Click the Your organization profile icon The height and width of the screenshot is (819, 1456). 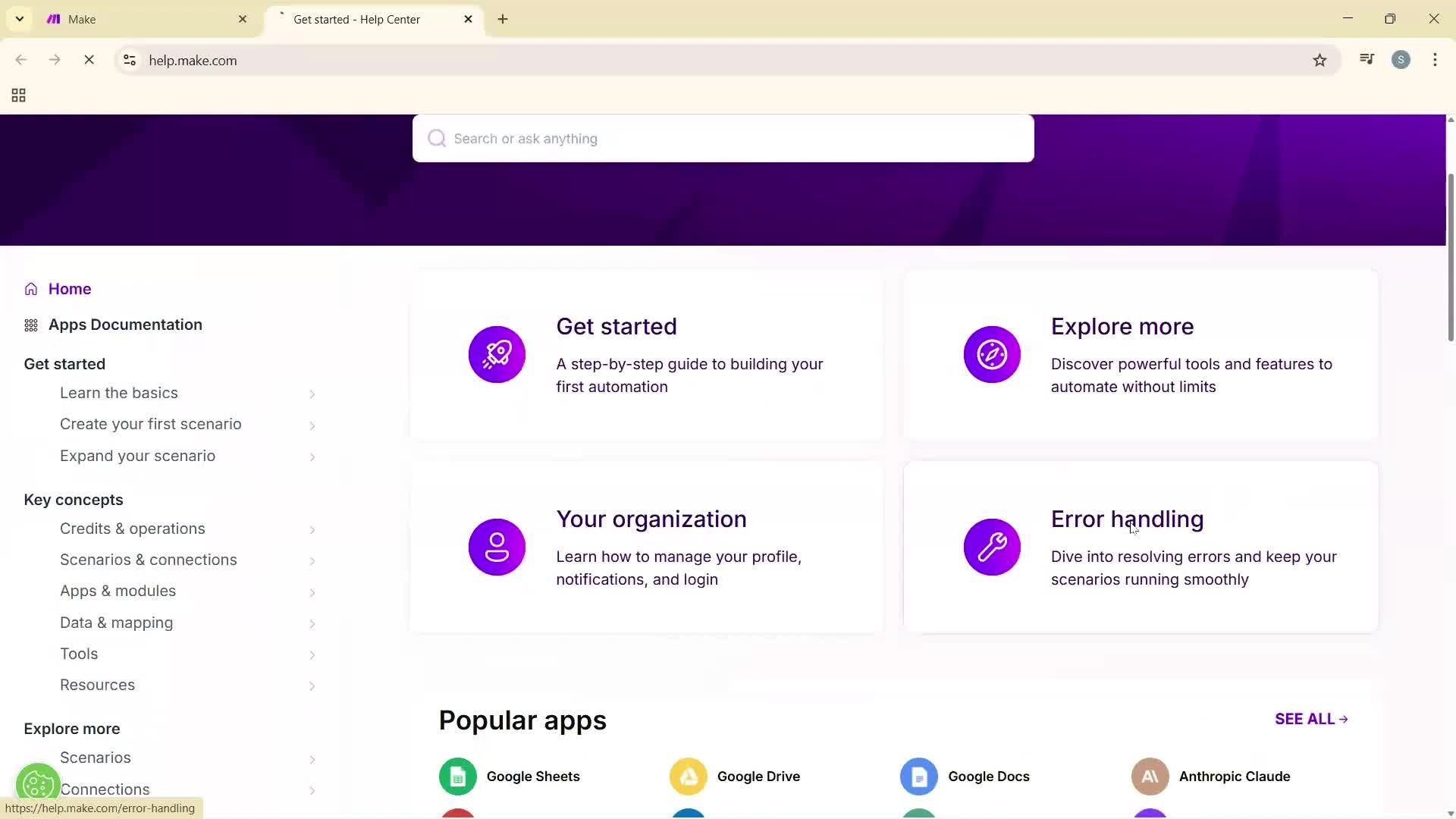(x=497, y=547)
